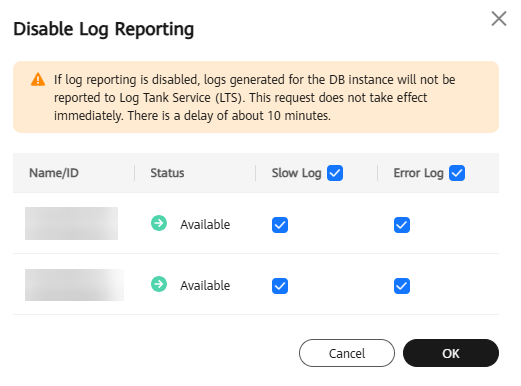The width and height of the screenshot is (521, 386).
Task: Click the Name/ID column header
Action: click(x=54, y=173)
